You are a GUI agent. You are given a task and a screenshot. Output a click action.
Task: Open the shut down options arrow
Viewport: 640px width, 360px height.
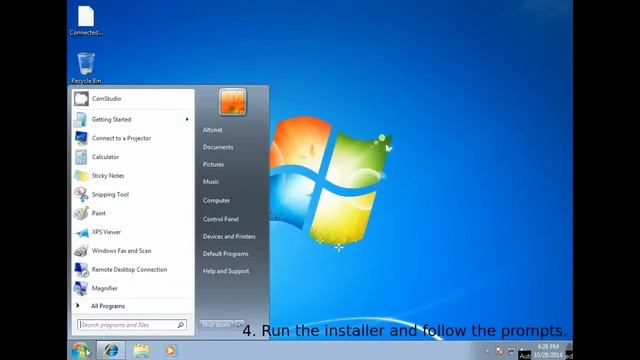coord(240,324)
